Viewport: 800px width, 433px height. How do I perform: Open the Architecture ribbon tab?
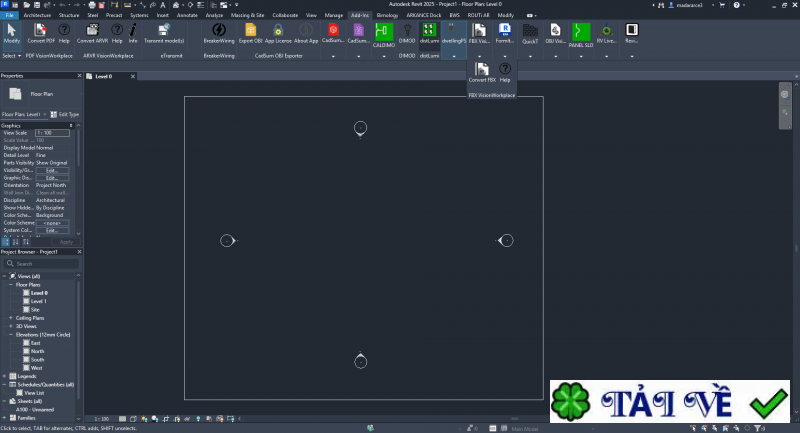coord(37,15)
